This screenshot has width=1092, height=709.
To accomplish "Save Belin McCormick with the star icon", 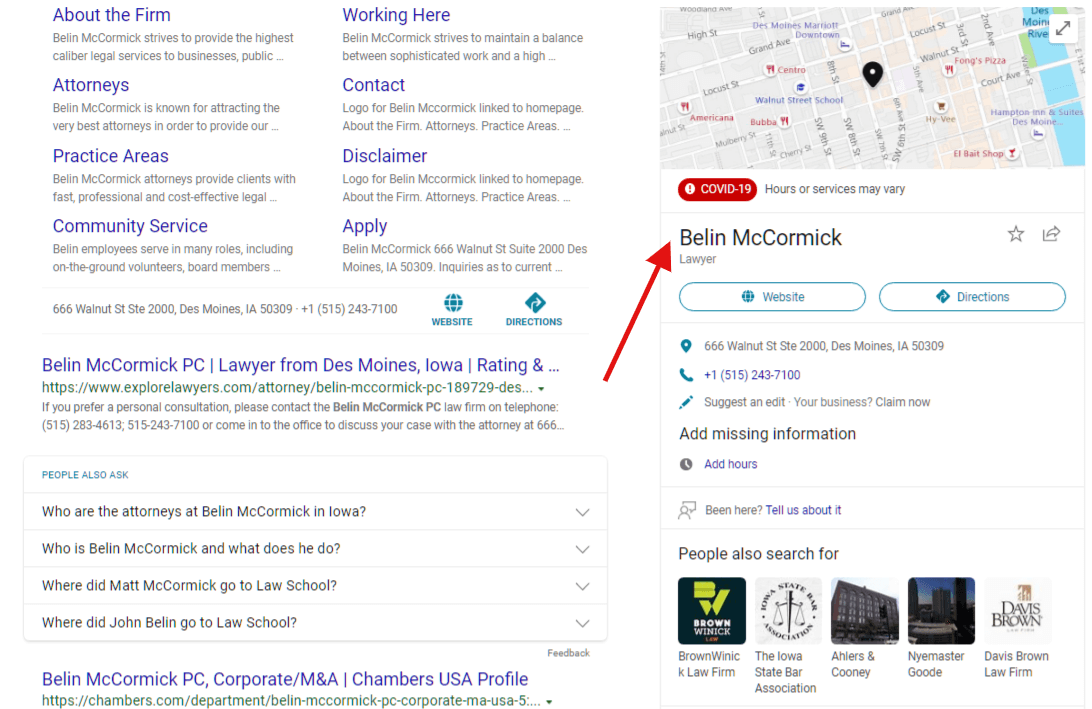I will 1016,234.
